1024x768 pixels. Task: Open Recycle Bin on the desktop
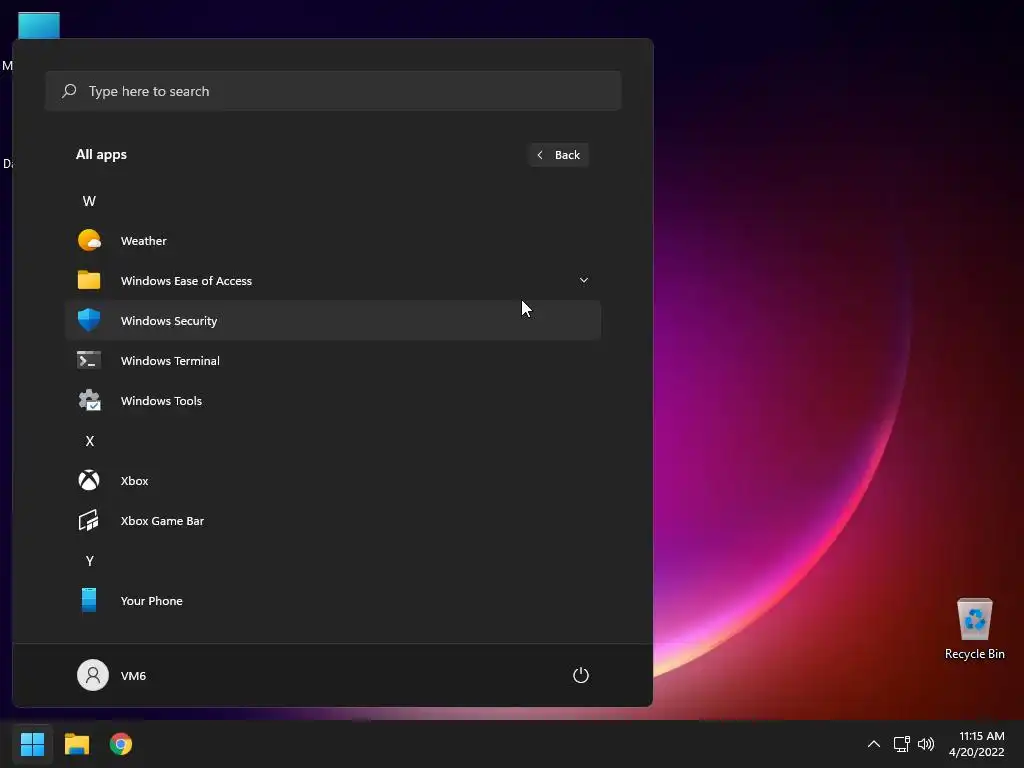coord(974,628)
